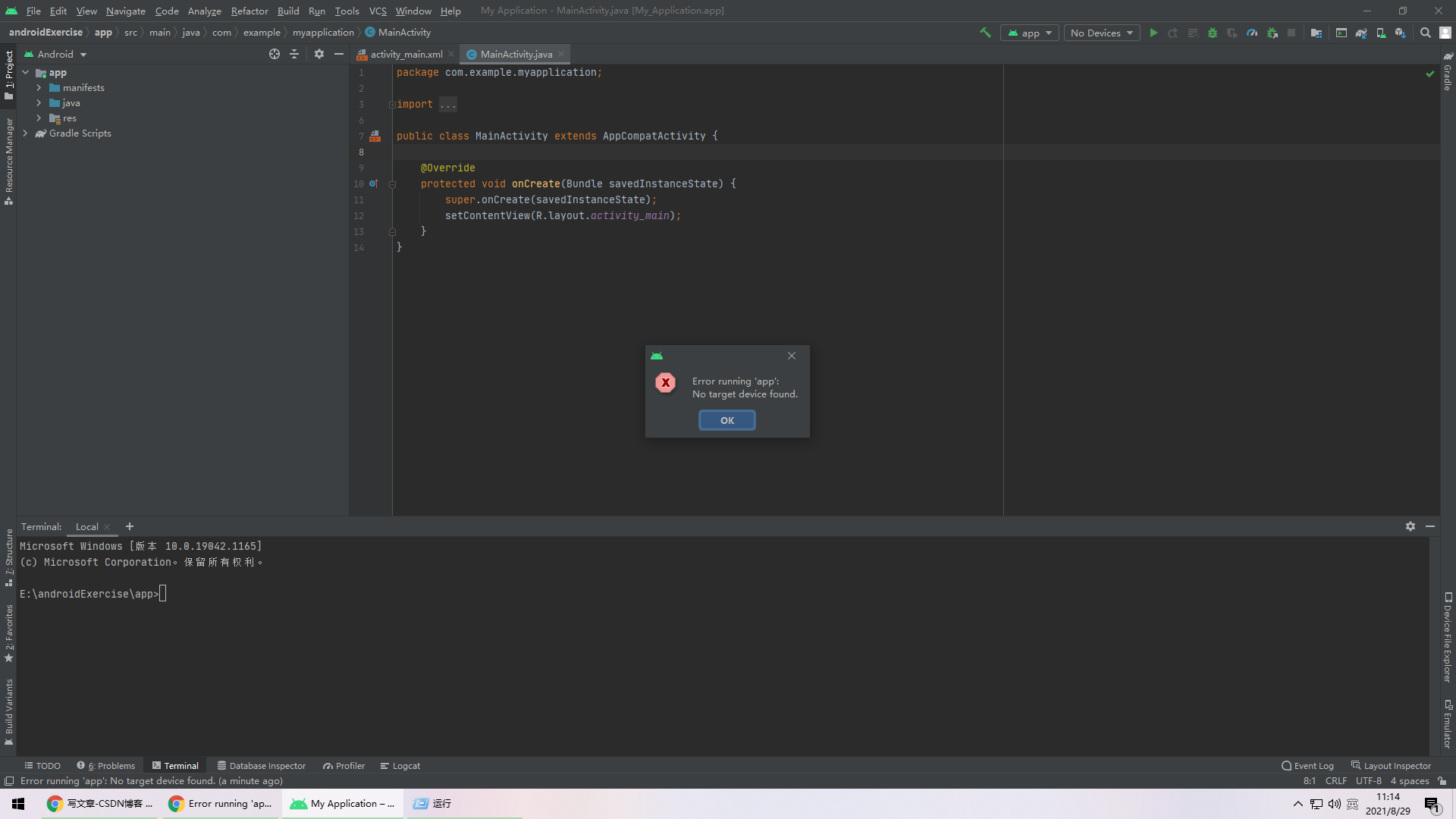Open the SDK Manager icon

tap(1401, 33)
